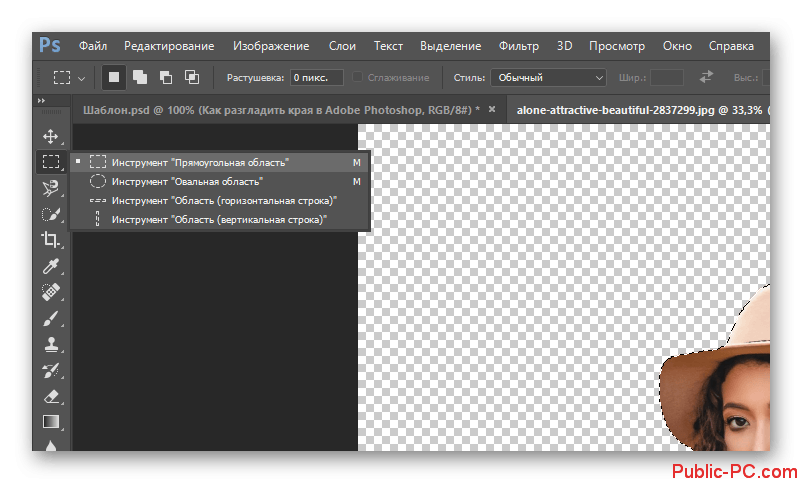The width and height of the screenshot is (802, 483).
Task: Select the Gradient tool
Action: pyautogui.click(x=50, y=422)
